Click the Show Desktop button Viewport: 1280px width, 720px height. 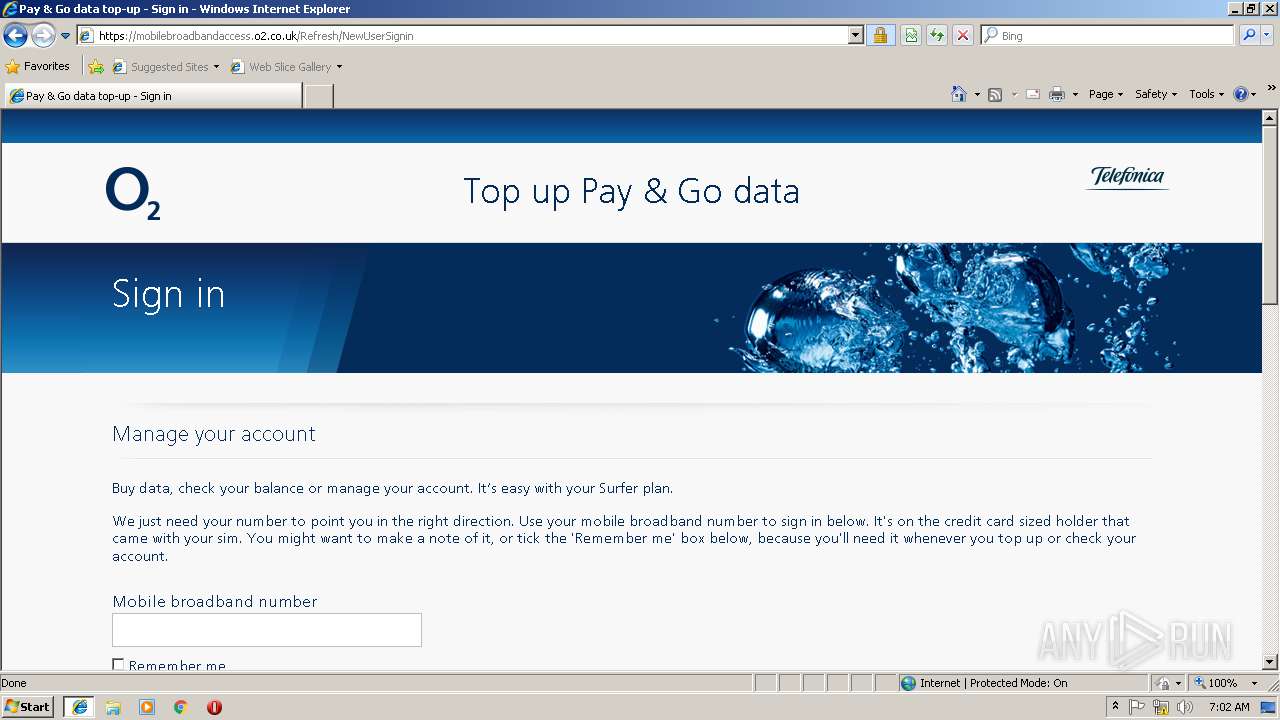(x=1270, y=707)
